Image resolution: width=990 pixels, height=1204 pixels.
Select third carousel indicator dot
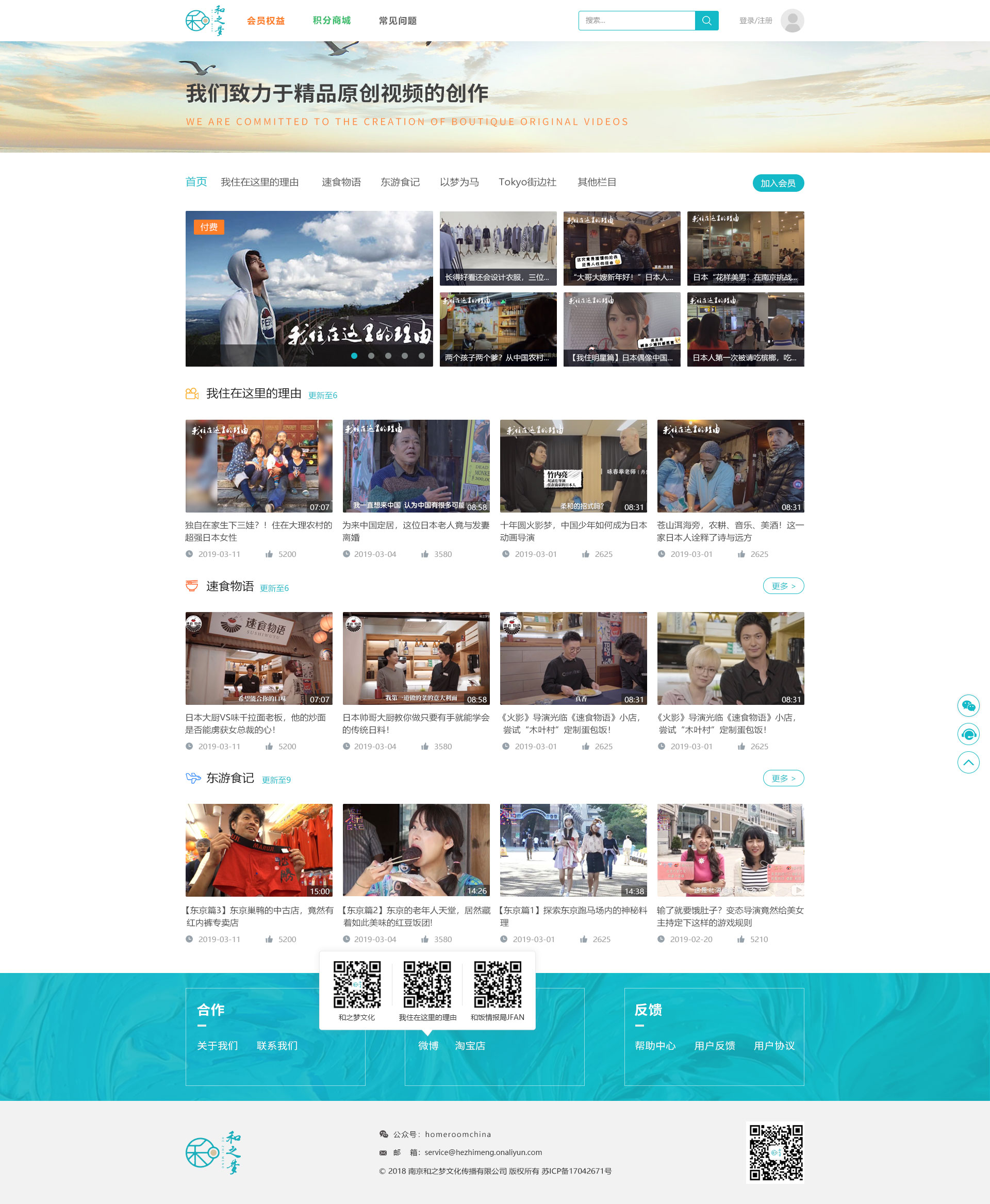coord(388,355)
